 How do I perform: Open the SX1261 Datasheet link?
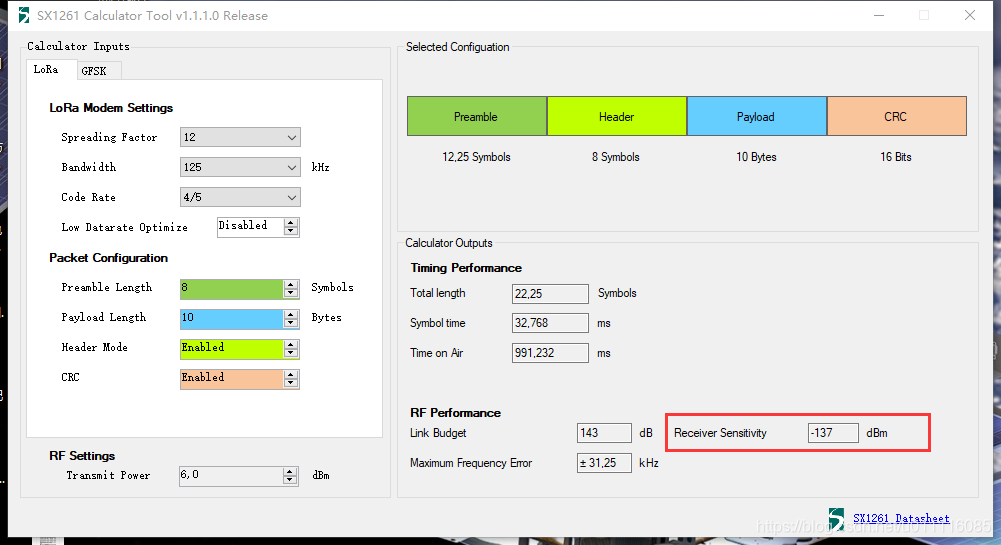click(x=901, y=518)
